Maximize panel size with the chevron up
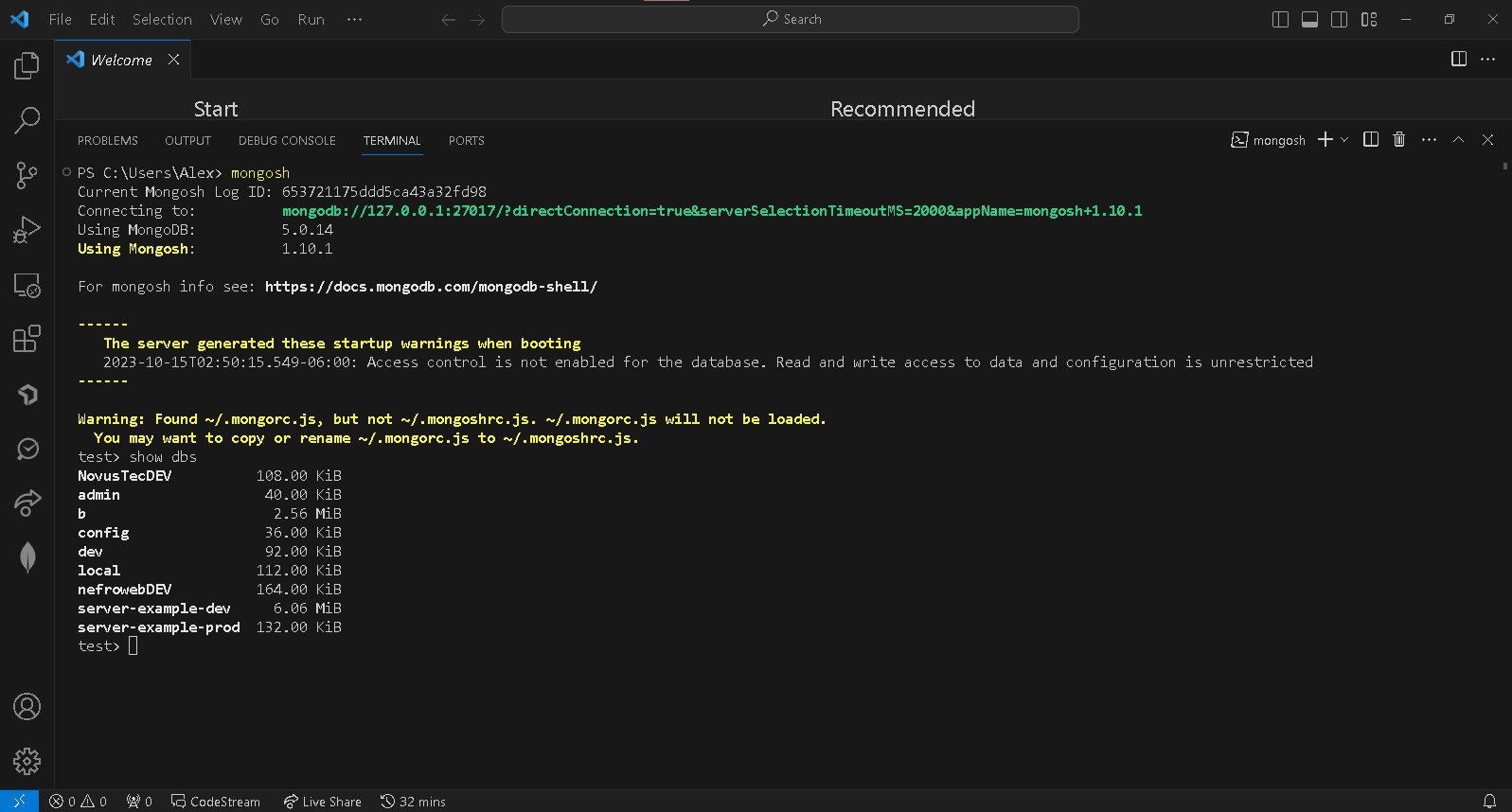The height and width of the screenshot is (812, 1512). tap(1458, 140)
